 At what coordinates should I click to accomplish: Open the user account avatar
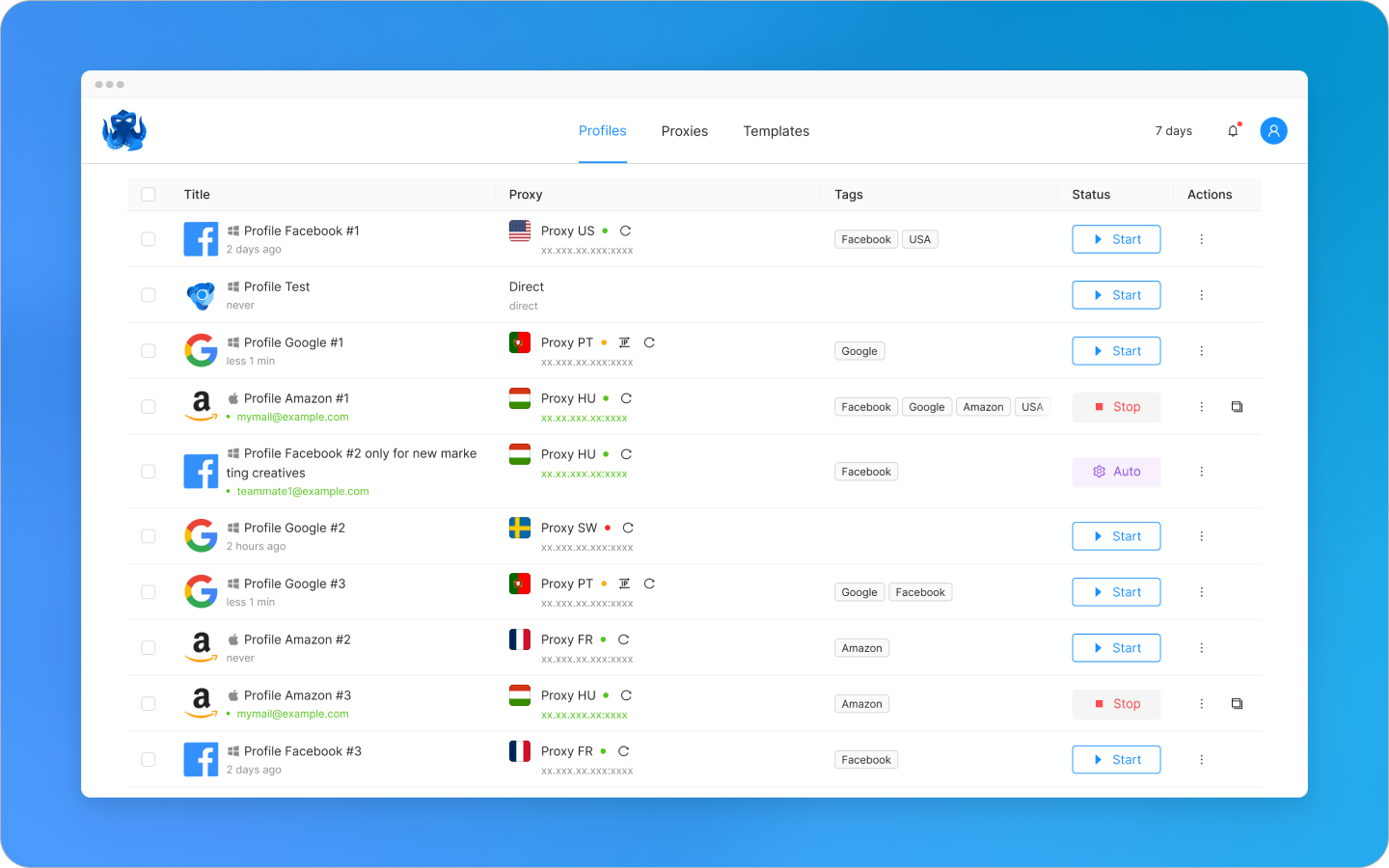(x=1273, y=131)
